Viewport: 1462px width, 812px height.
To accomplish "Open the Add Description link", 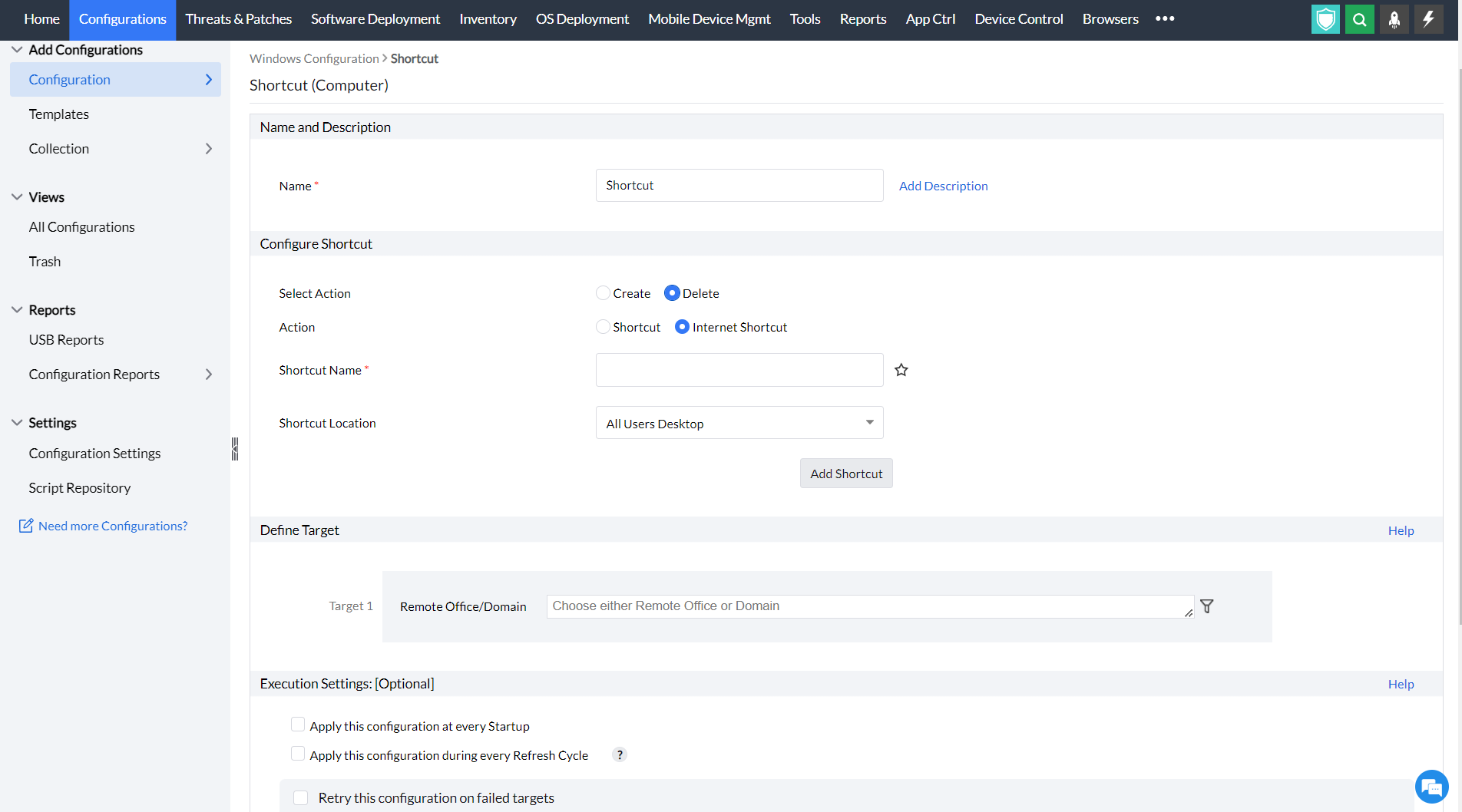I will tap(943, 185).
